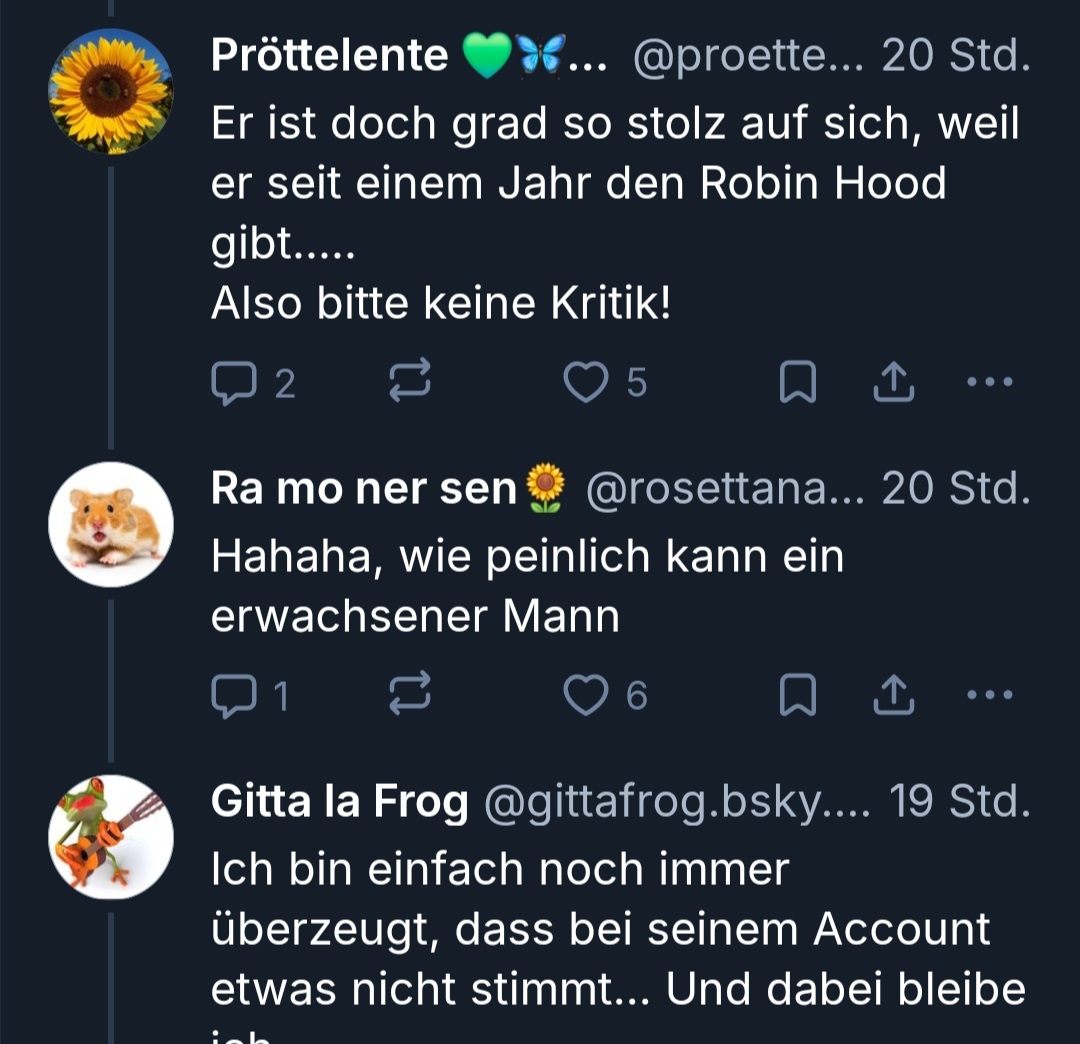
Task: Repost Pröttelente's Robin Hood post
Action: click(410, 381)
